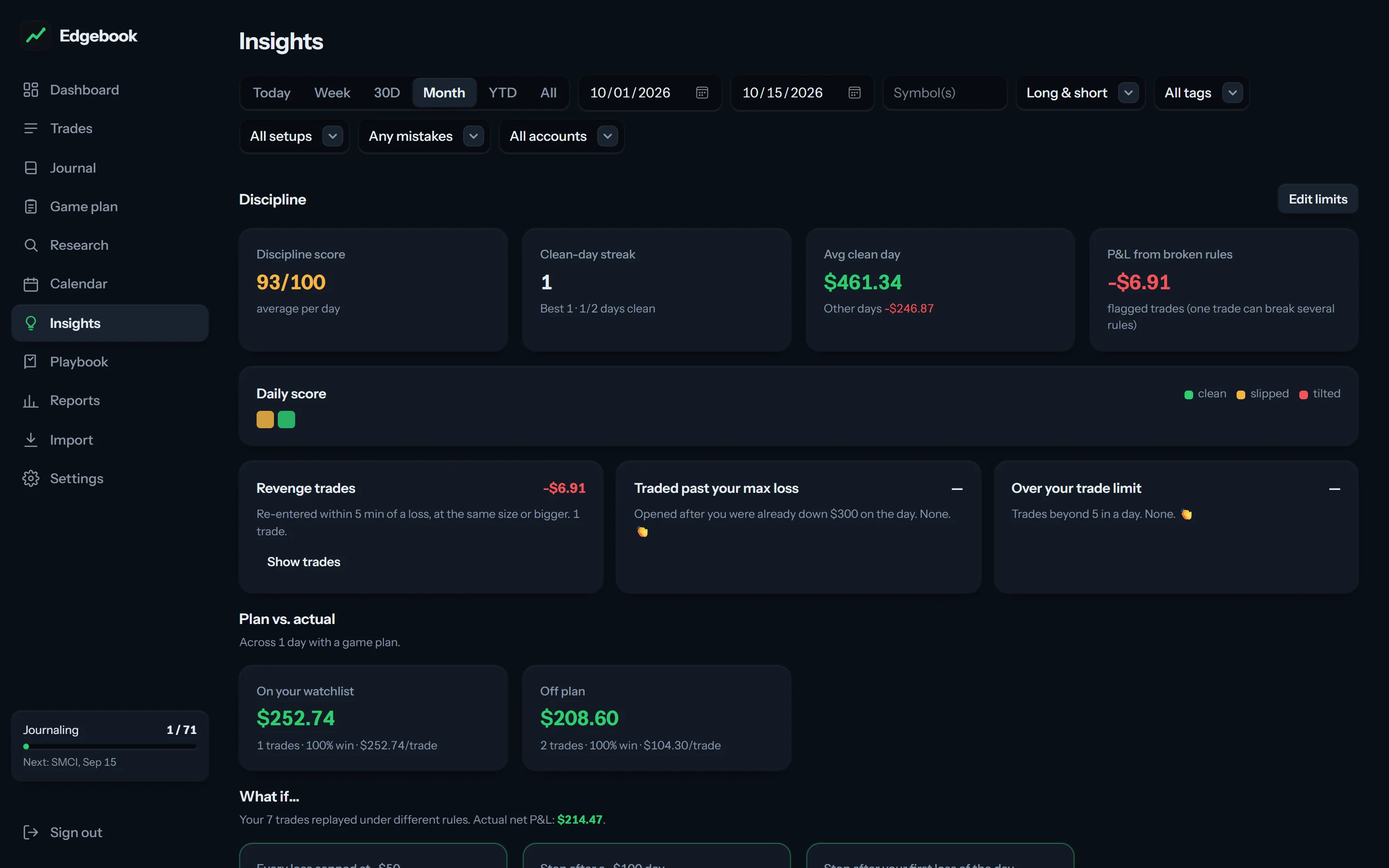Viewport: 1389px width, 868px height.
Task: Click the start date field 10/01/2026
Action: pyautogui.click(x=649, y=93)
